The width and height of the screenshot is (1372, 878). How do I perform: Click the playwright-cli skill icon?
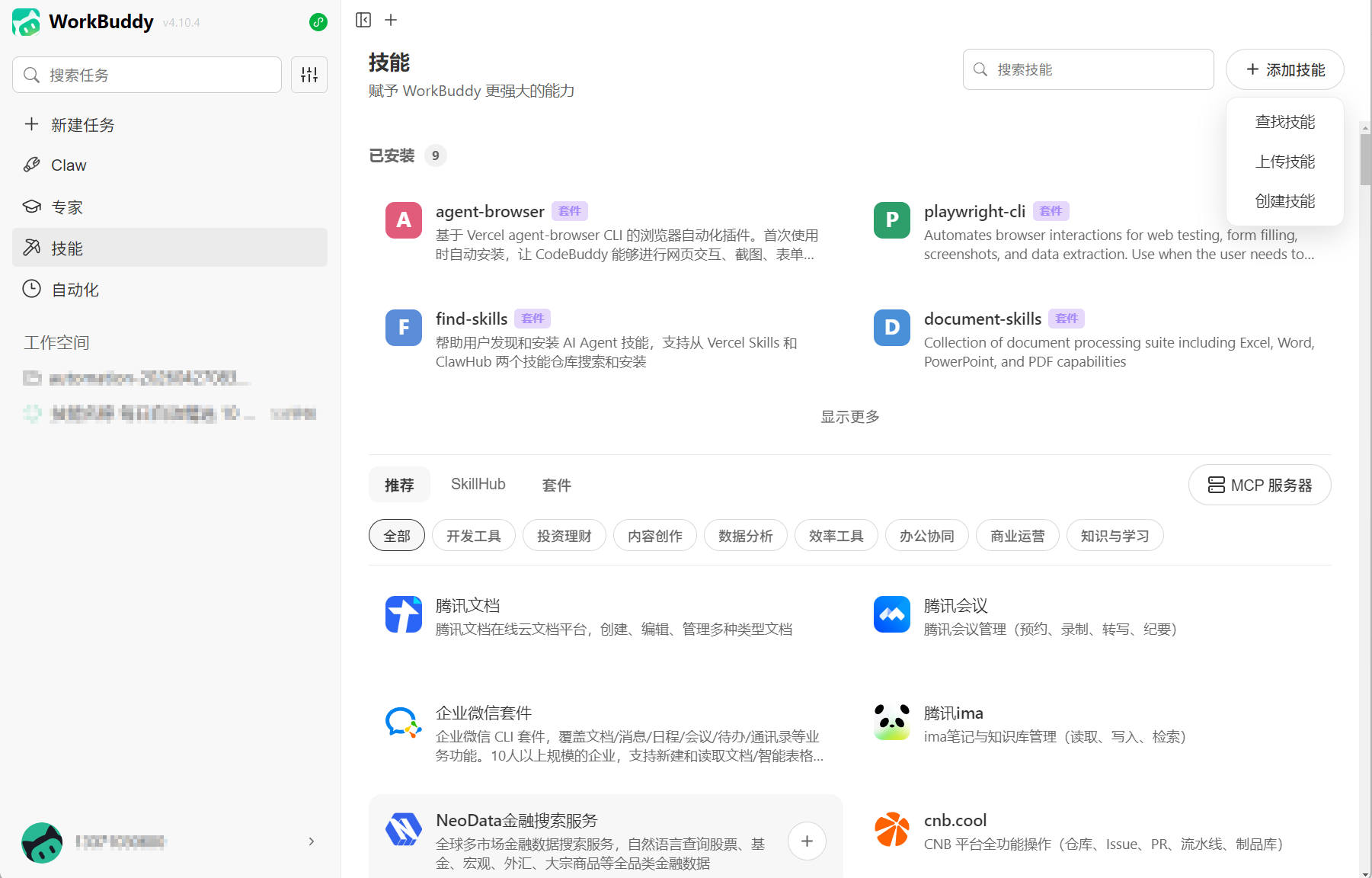click(892, 220)
